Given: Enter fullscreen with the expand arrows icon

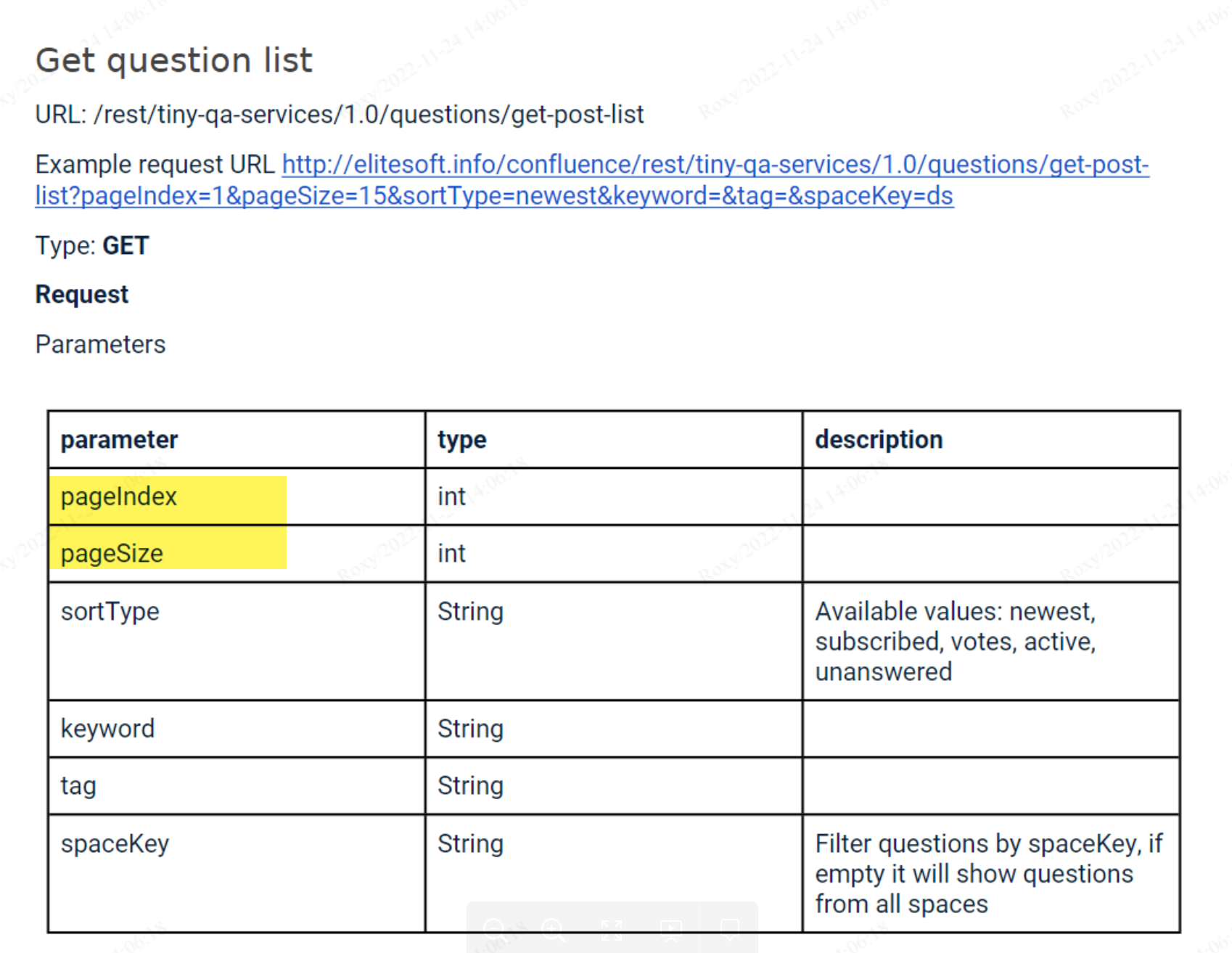Looking at the screenshot, I should (612, 928).
